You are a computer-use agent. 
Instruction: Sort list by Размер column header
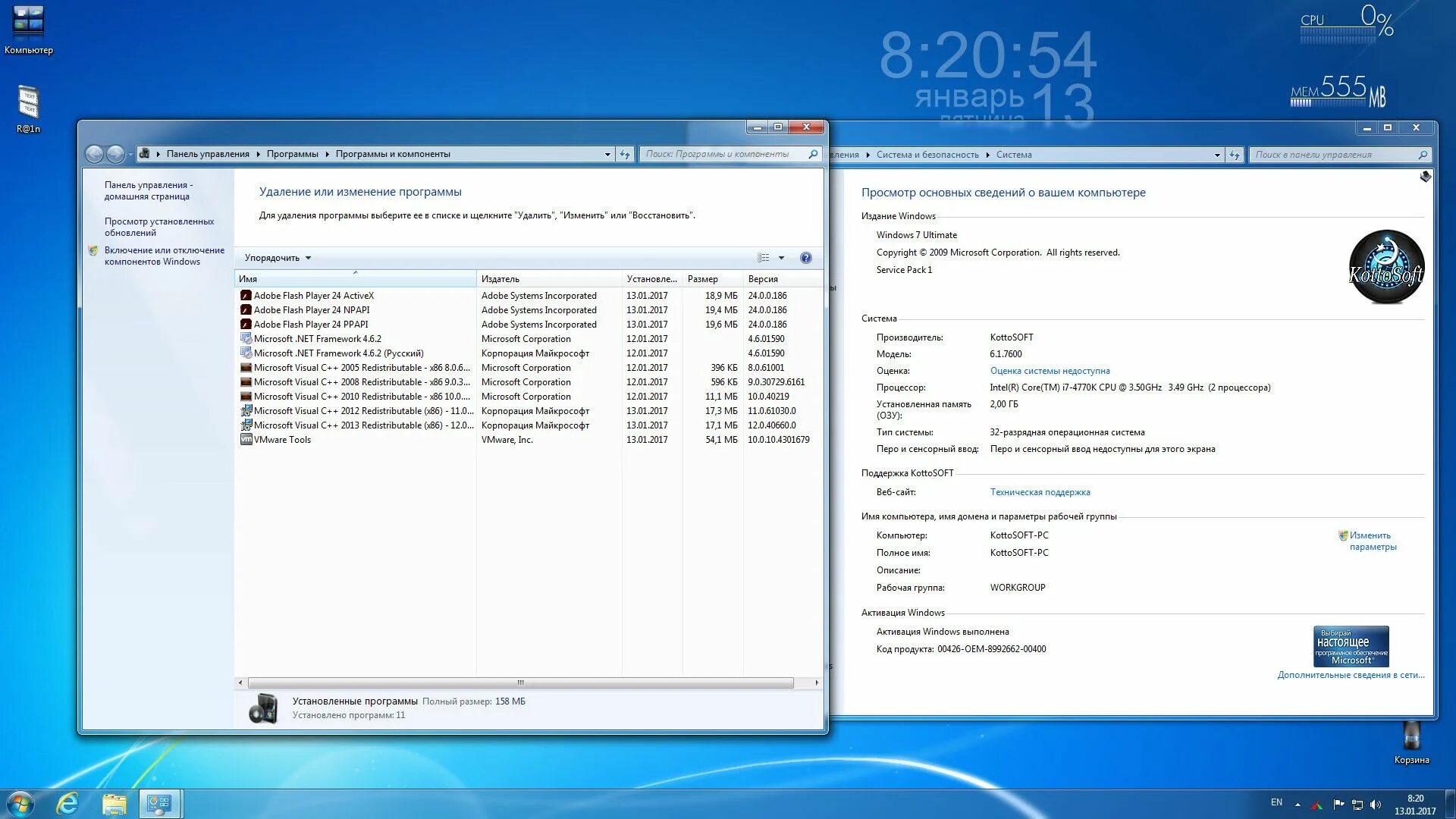tap(702, 279)
